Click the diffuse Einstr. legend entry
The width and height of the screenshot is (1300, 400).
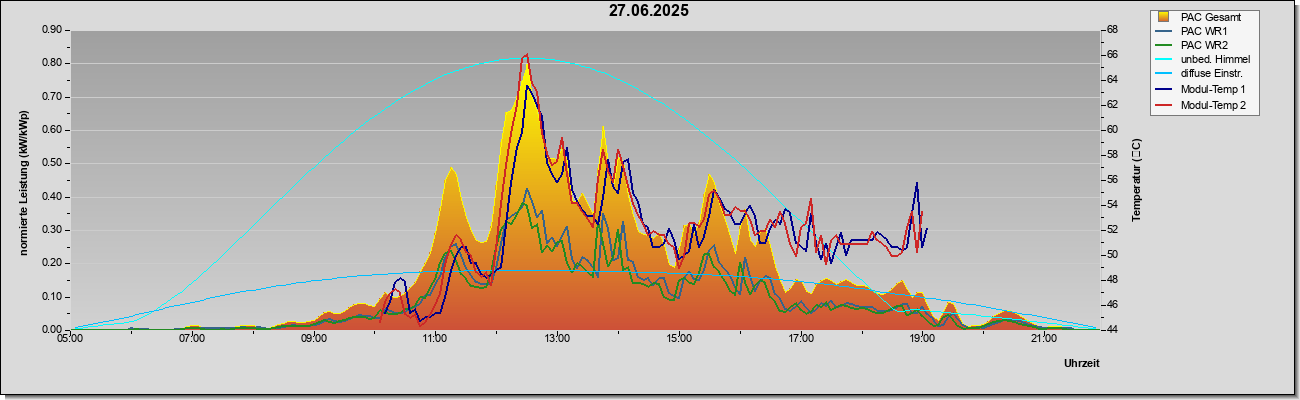1199,75
